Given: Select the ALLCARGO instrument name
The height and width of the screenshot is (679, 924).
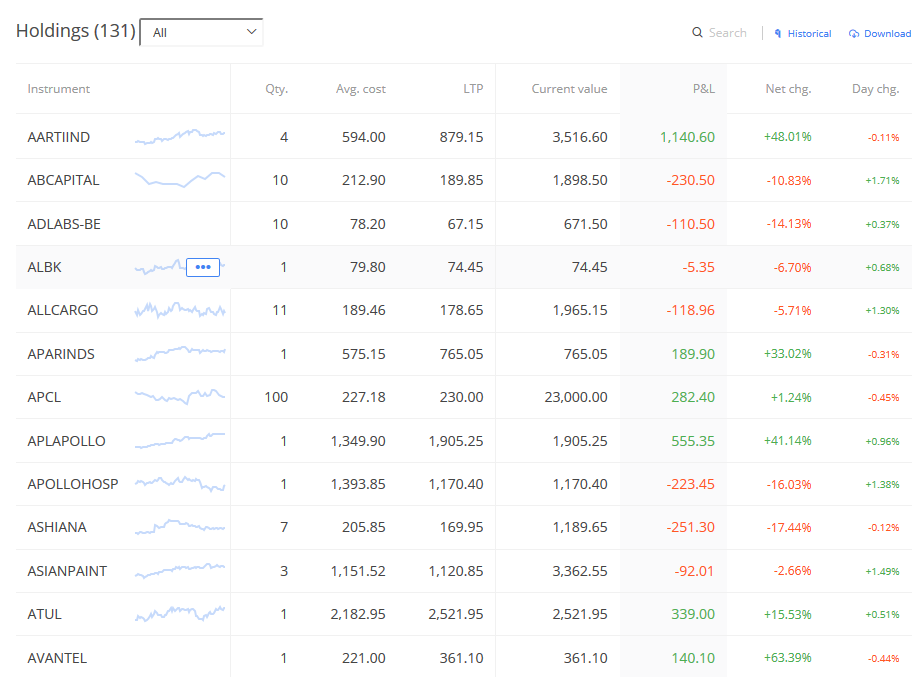Looking at the screenshot, I should pos(62,311).
